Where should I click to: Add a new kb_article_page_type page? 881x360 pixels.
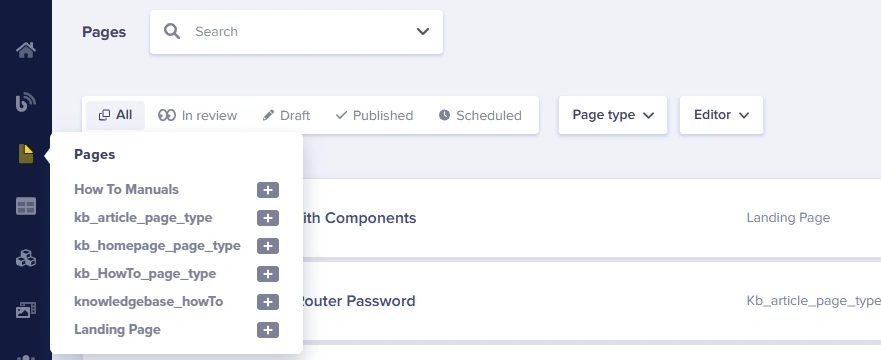(268, 218)
